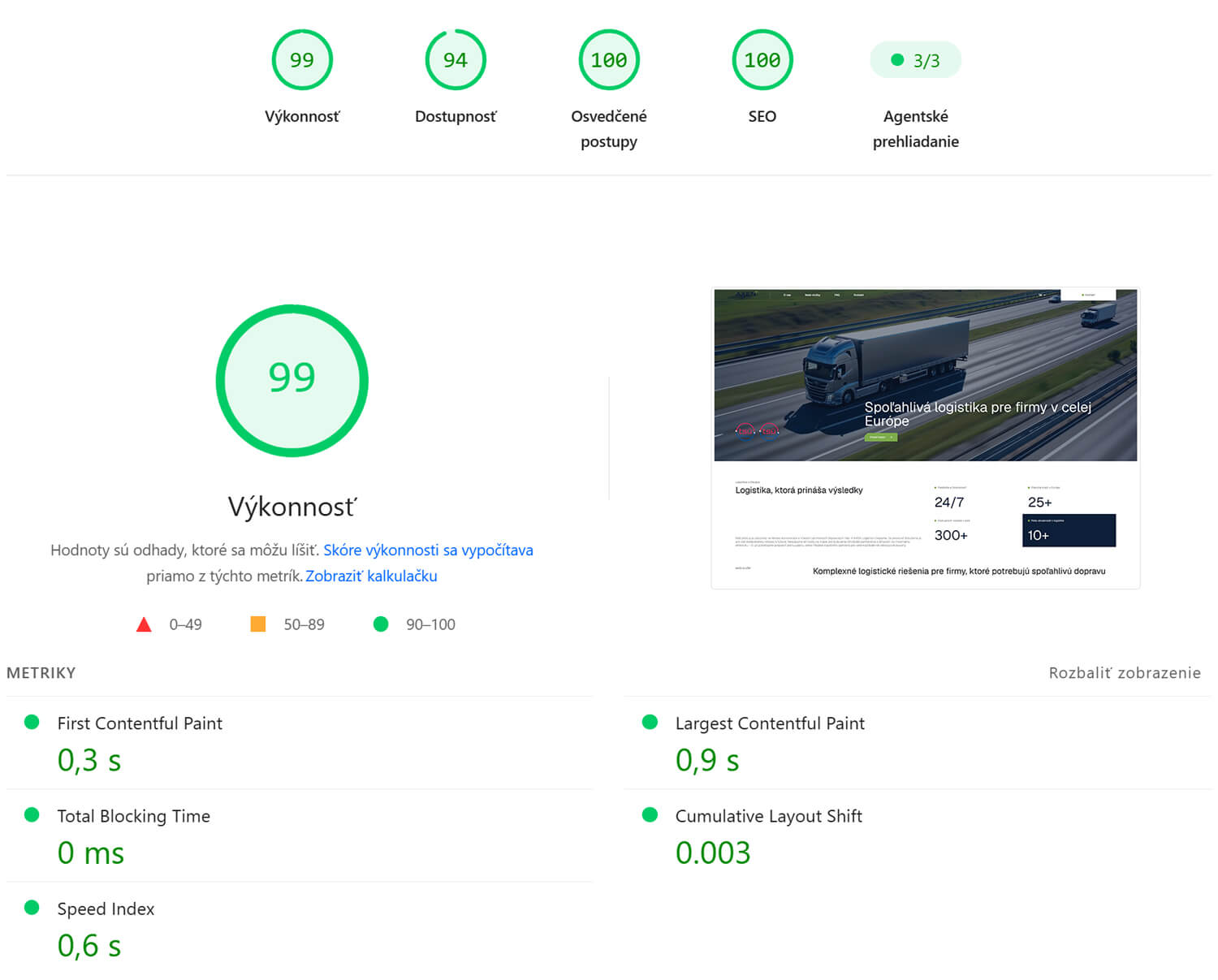The width and height of the screenshot is (1218, 980).
Task: Open the SEO score gauge 100
Action: pyautogui.click(x=762, y=60)
